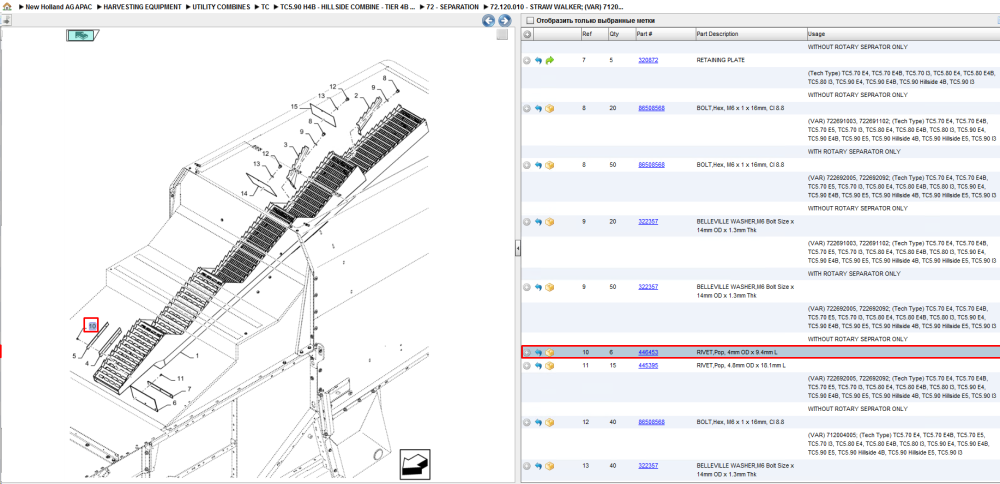Click the plus icon in the parts table header

(527, 34)
